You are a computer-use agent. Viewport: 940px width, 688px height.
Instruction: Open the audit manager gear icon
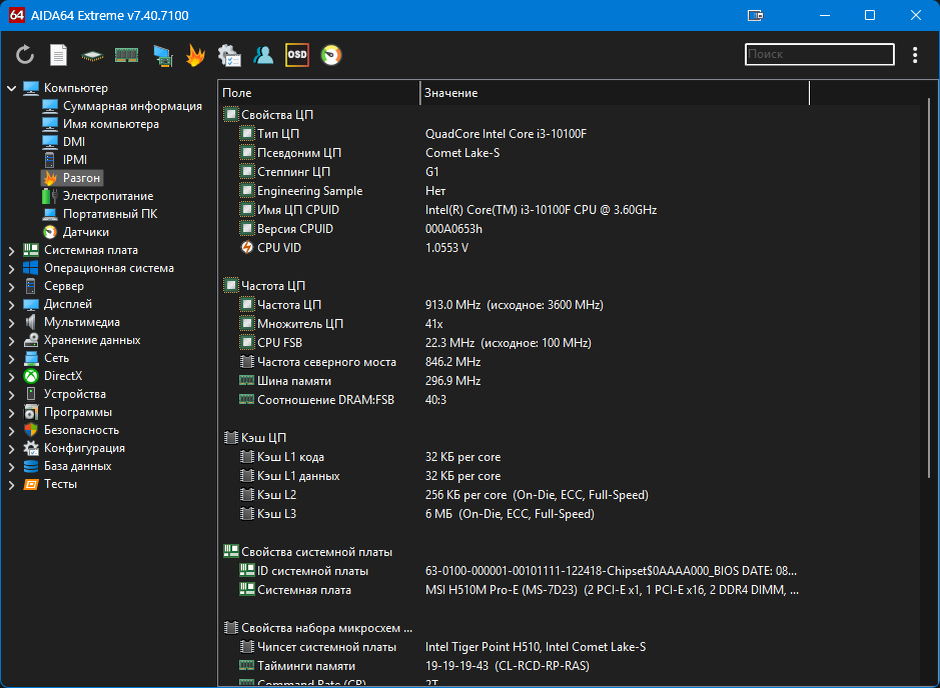229,55
